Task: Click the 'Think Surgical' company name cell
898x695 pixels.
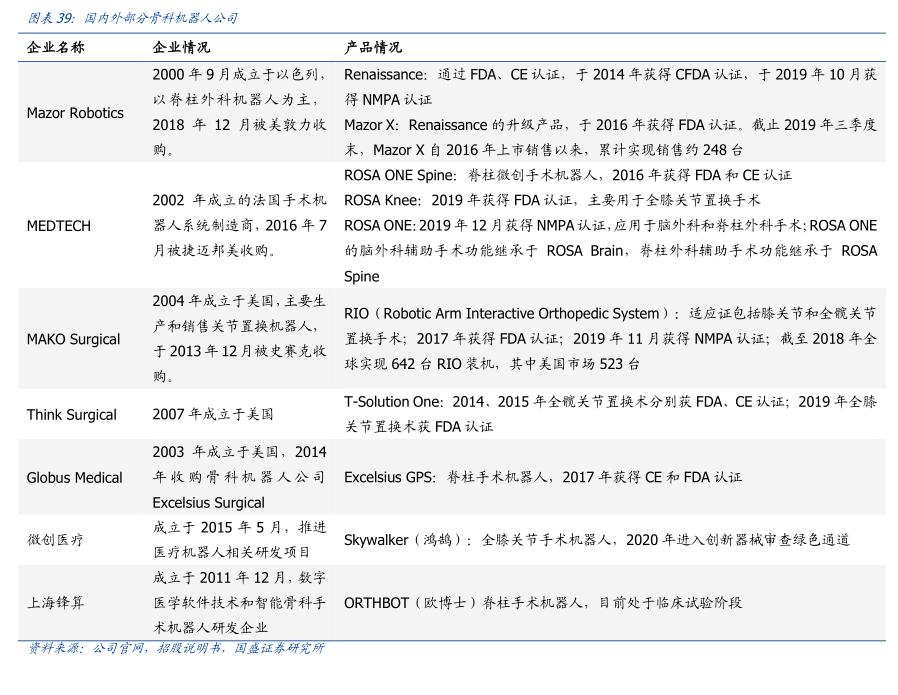Action: 72,414
